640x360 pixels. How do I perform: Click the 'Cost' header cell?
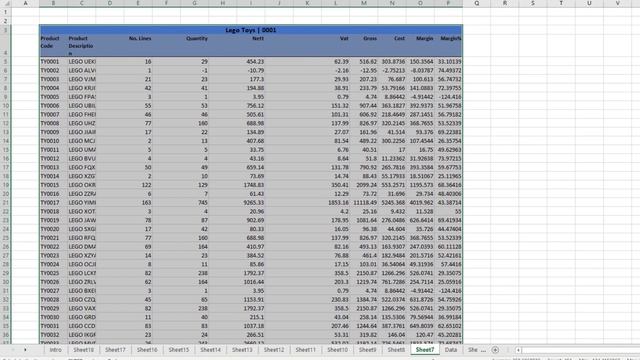pos(392,45)
